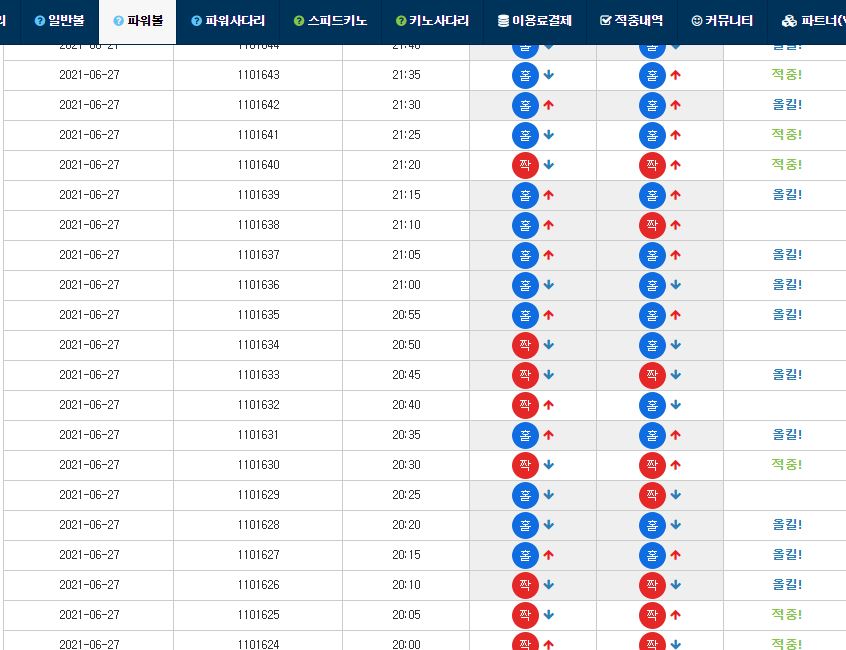Click date cell in row 1101639
846x650 pixels.
point(89,195)
